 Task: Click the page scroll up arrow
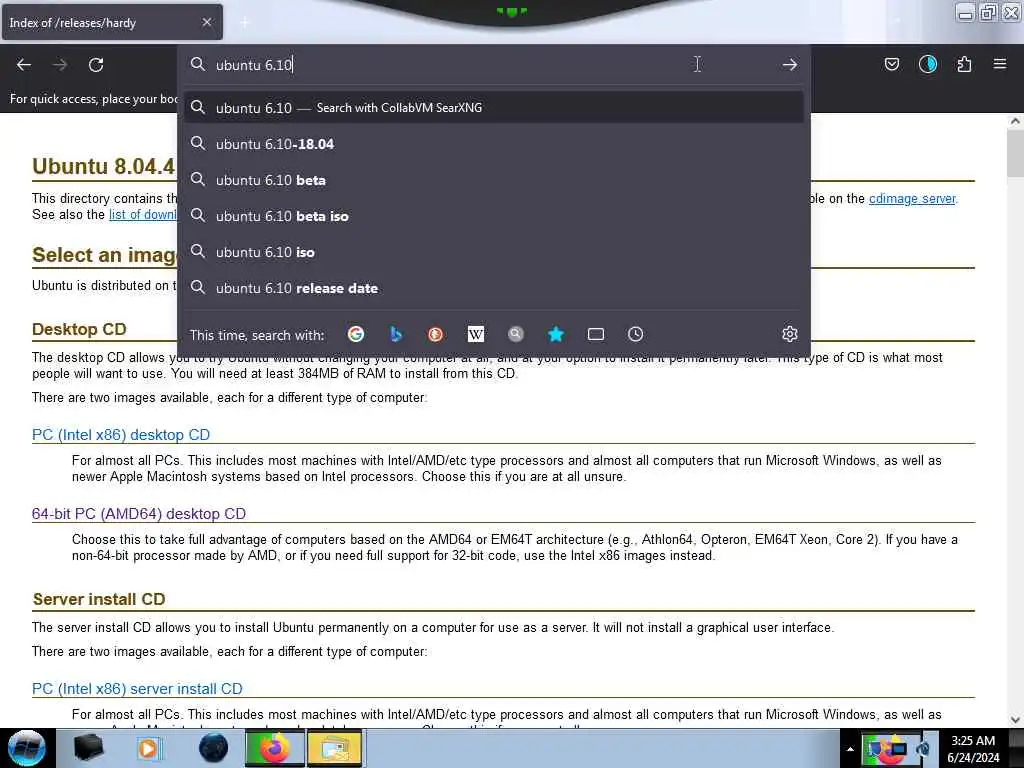point(1015,121)
